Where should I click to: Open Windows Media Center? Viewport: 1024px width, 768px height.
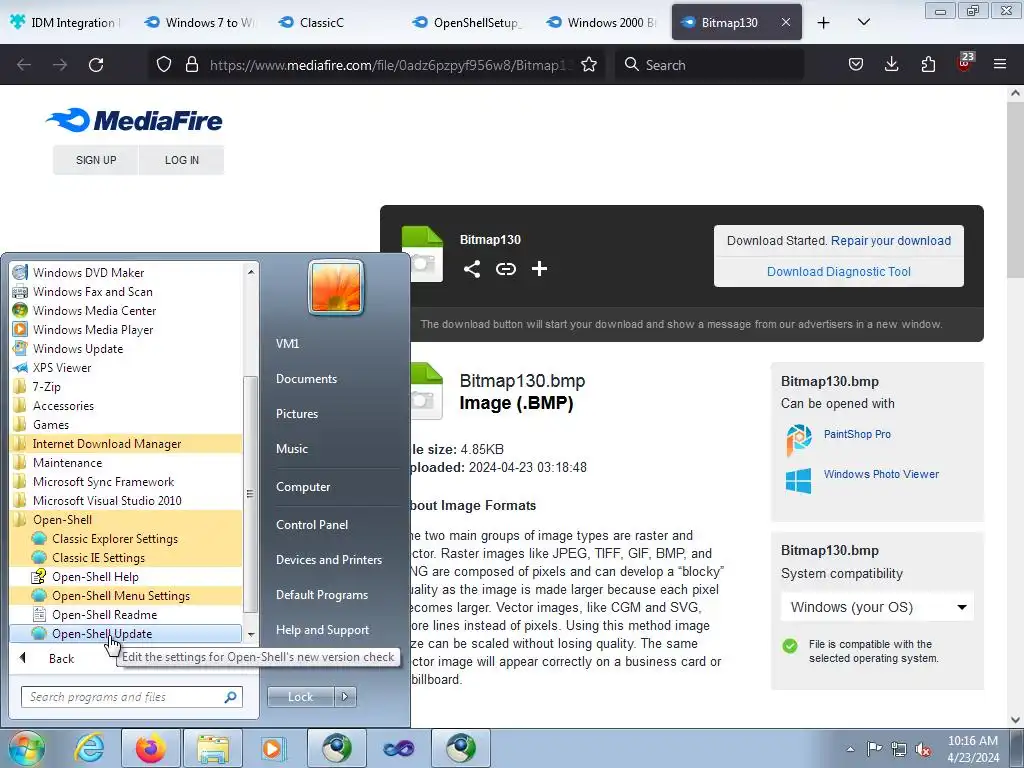click(x=127, y=311)
